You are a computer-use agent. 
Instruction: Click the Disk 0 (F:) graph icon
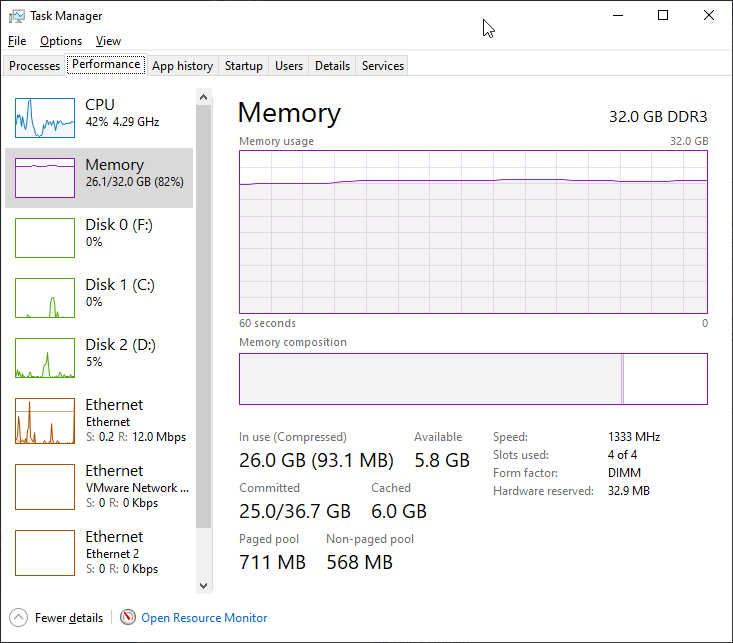coord(45,238)
